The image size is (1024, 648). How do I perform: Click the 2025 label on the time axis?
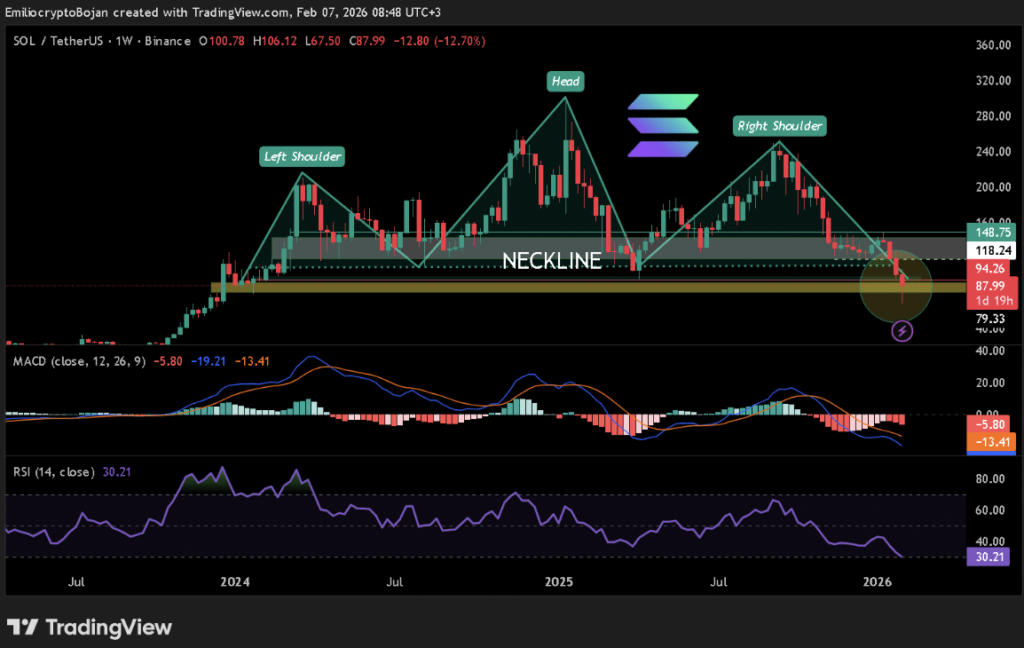(x=558, y=581)
